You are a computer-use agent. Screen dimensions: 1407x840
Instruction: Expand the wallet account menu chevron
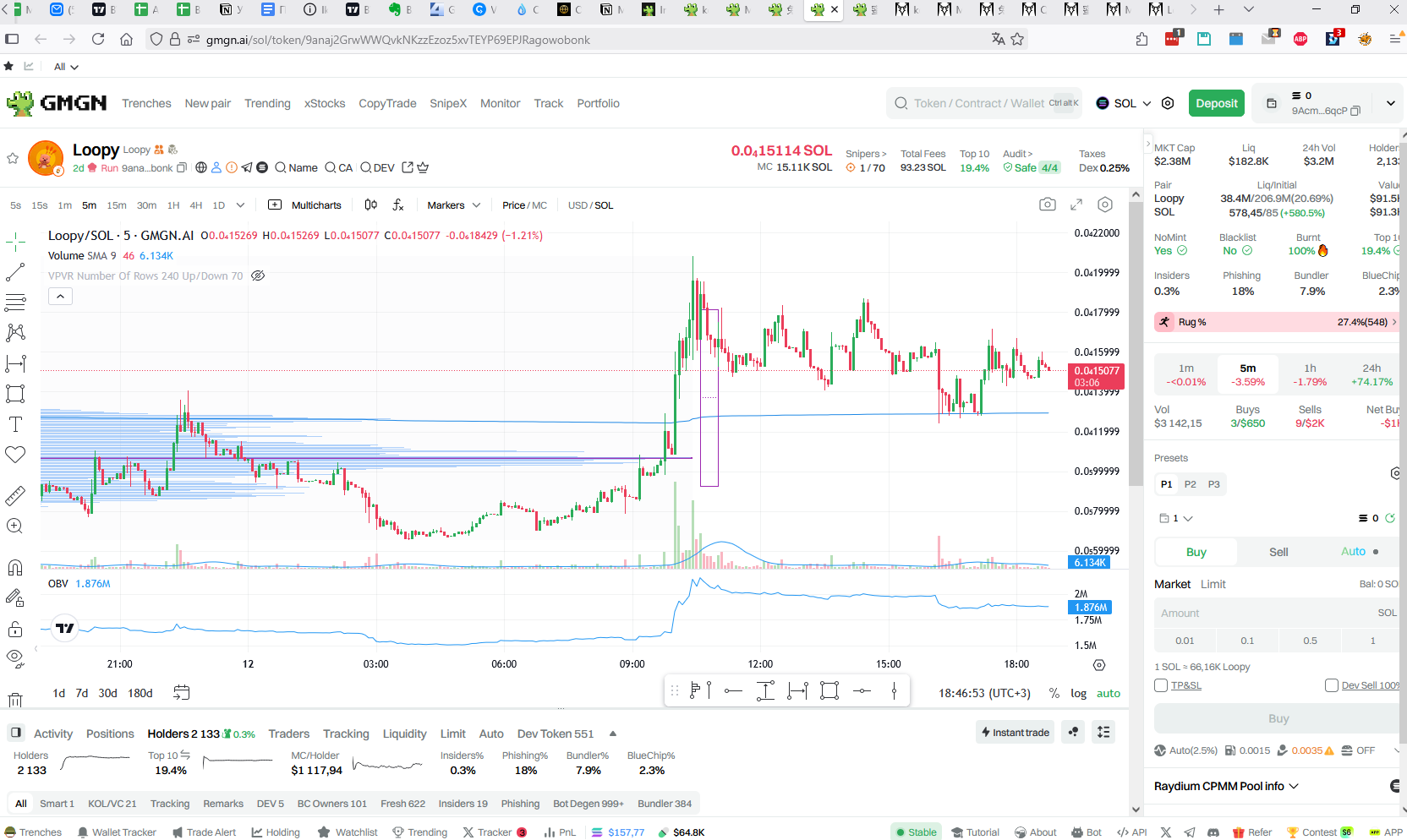(1391, 103)
